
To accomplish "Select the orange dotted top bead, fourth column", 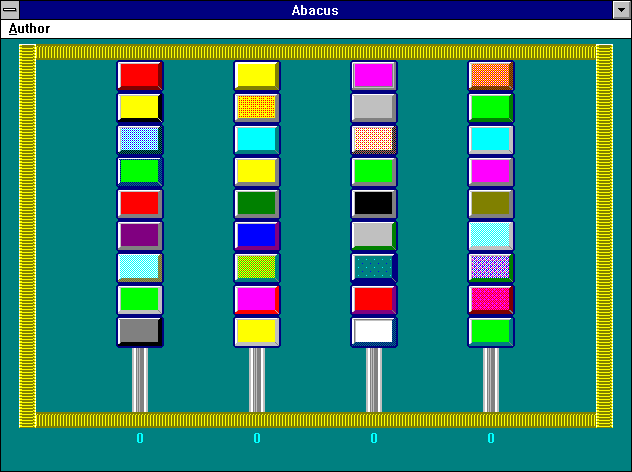I will point(491,76).
